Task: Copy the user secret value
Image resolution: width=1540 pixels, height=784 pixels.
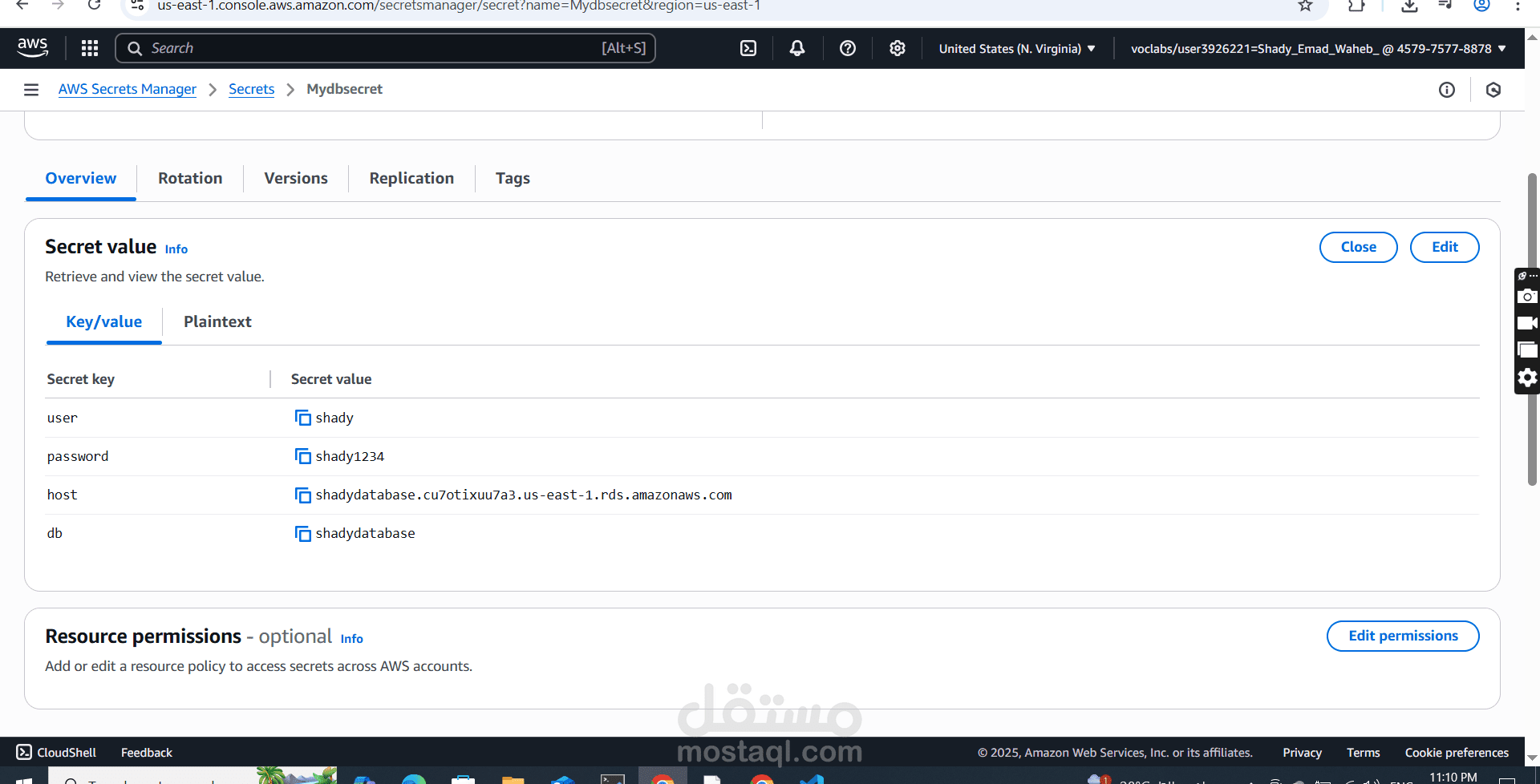Action: tap(302, 418)
